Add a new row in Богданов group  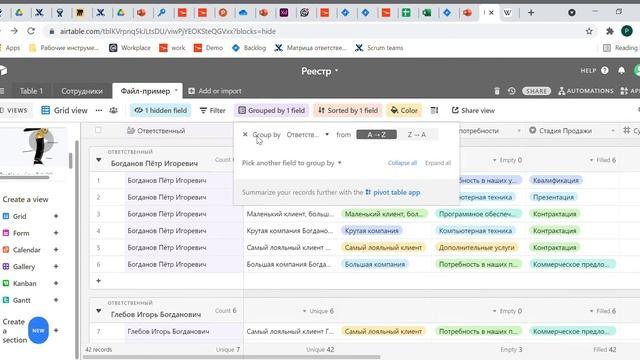tap(98, 281)
